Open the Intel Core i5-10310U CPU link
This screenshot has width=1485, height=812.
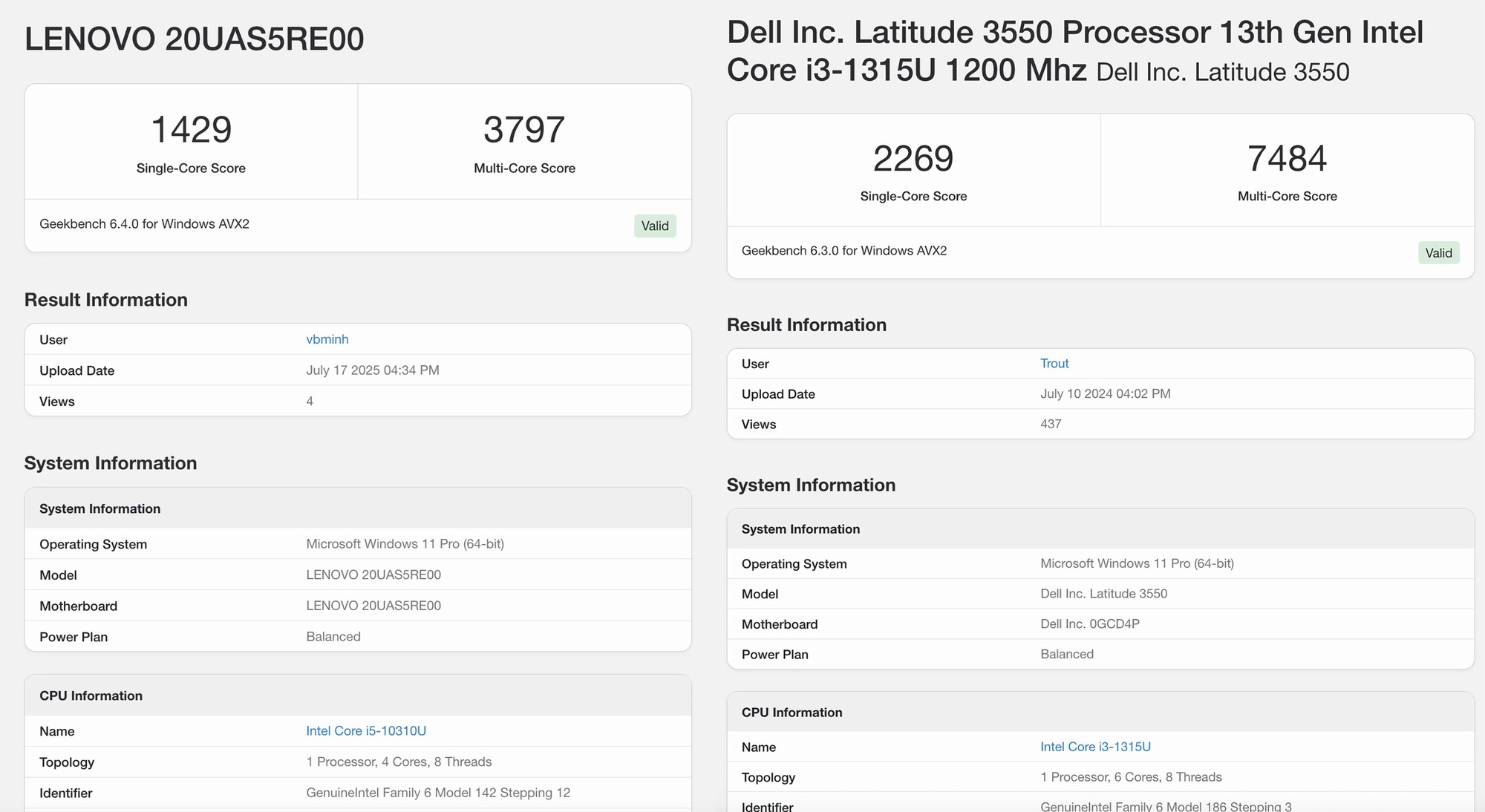coord(366,731)
